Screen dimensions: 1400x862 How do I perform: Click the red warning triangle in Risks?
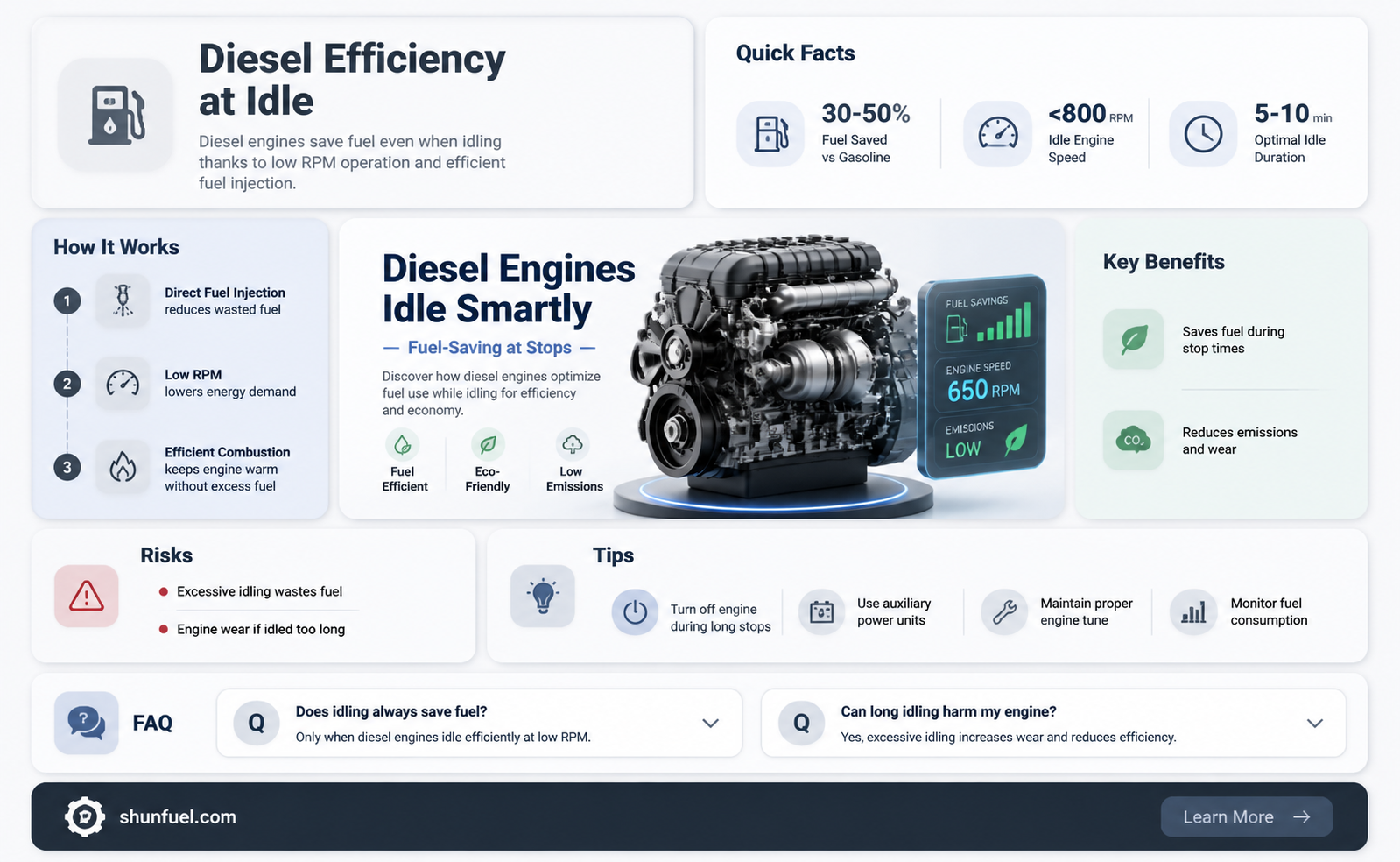click(87, 596)
